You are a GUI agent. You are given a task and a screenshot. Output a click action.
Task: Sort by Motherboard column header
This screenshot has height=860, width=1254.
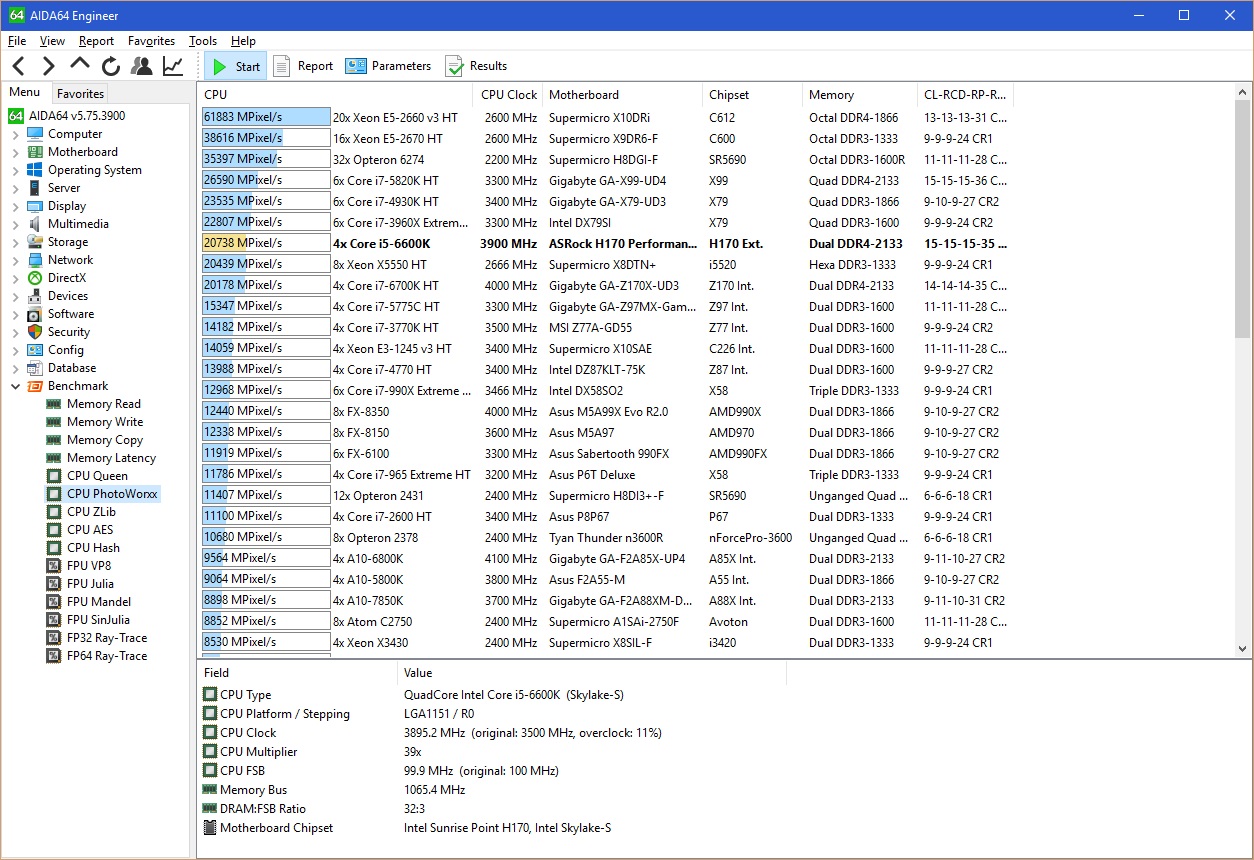[x=622, y=95]
